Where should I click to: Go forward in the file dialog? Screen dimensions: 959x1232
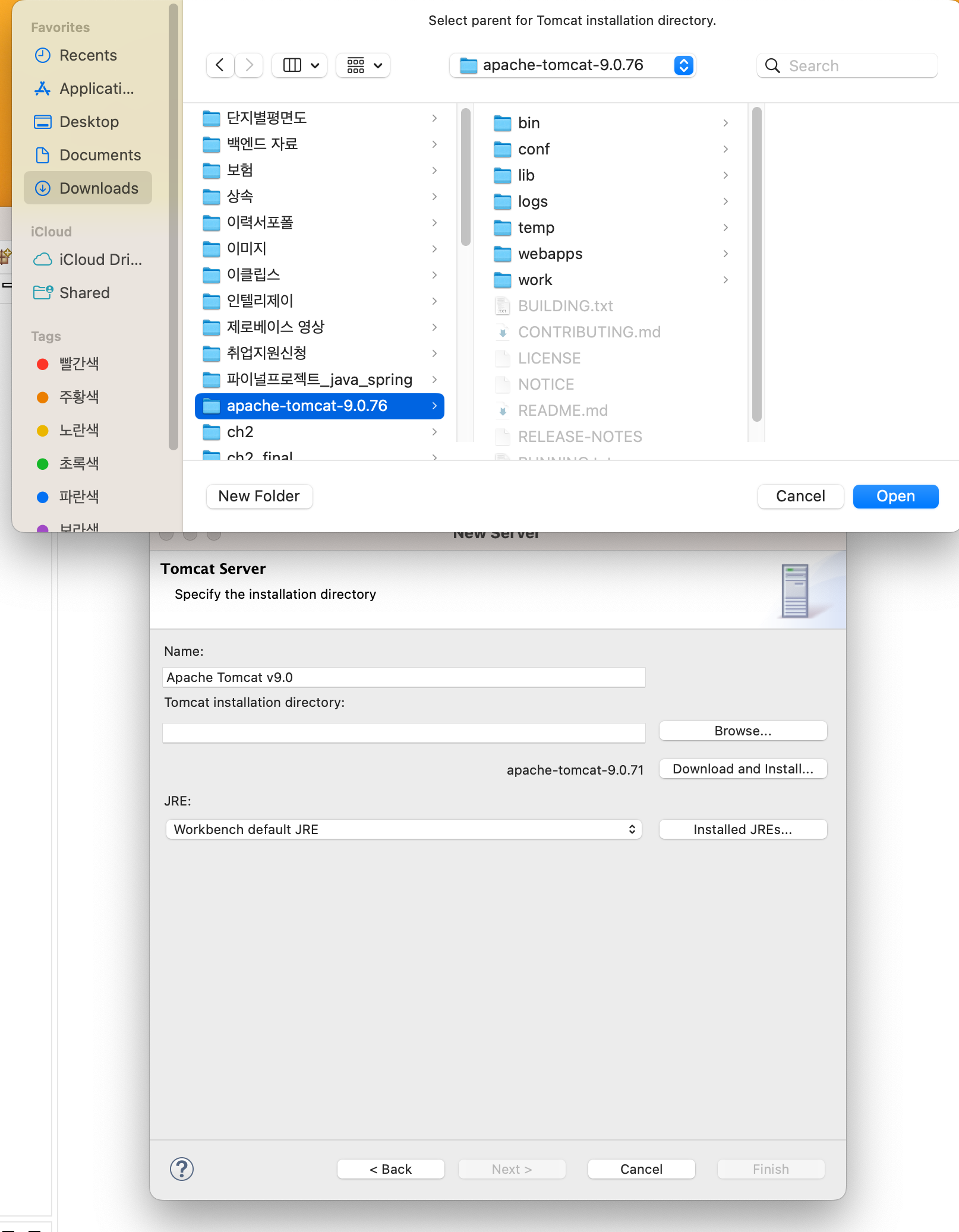[x=250, y=65]
